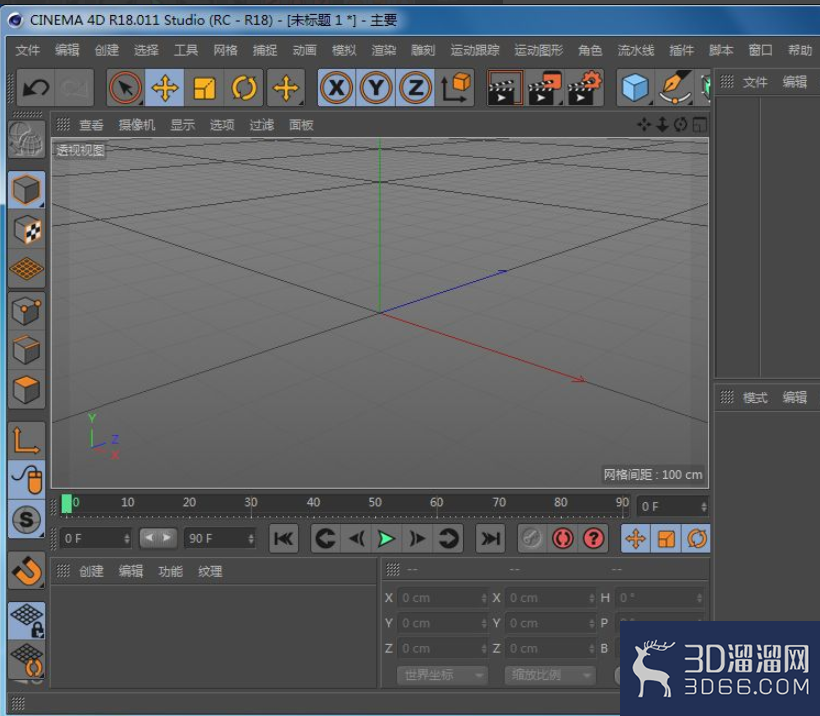Click viewport zoom camera icon
820x716 pixels.
coord(663,124)
